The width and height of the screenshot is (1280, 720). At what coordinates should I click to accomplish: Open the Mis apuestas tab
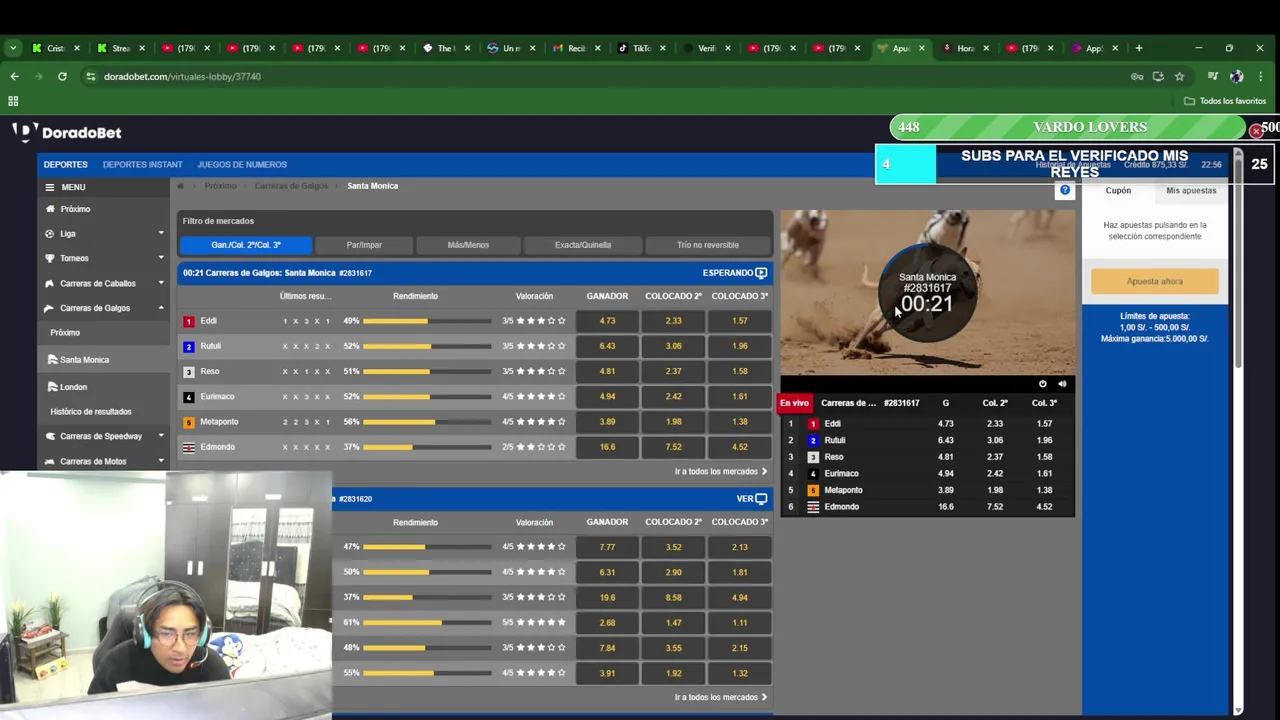[1191, 191]
